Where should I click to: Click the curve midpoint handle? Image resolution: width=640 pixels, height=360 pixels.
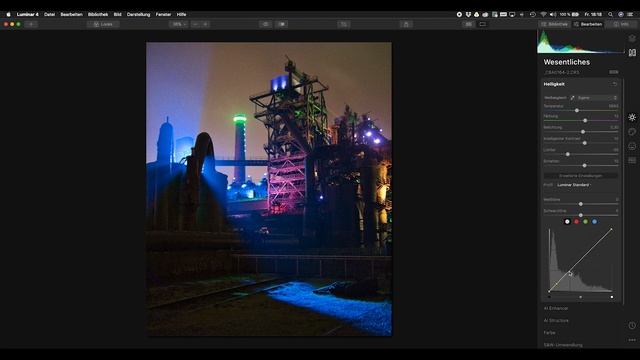click(x=580, y=297)
